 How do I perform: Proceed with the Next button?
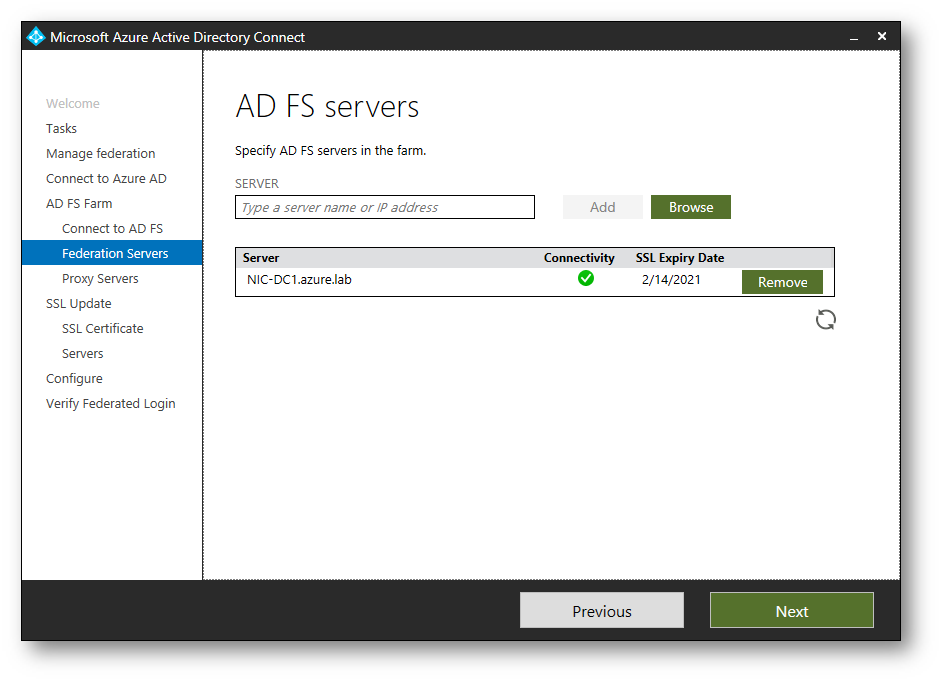pos(791,611)
